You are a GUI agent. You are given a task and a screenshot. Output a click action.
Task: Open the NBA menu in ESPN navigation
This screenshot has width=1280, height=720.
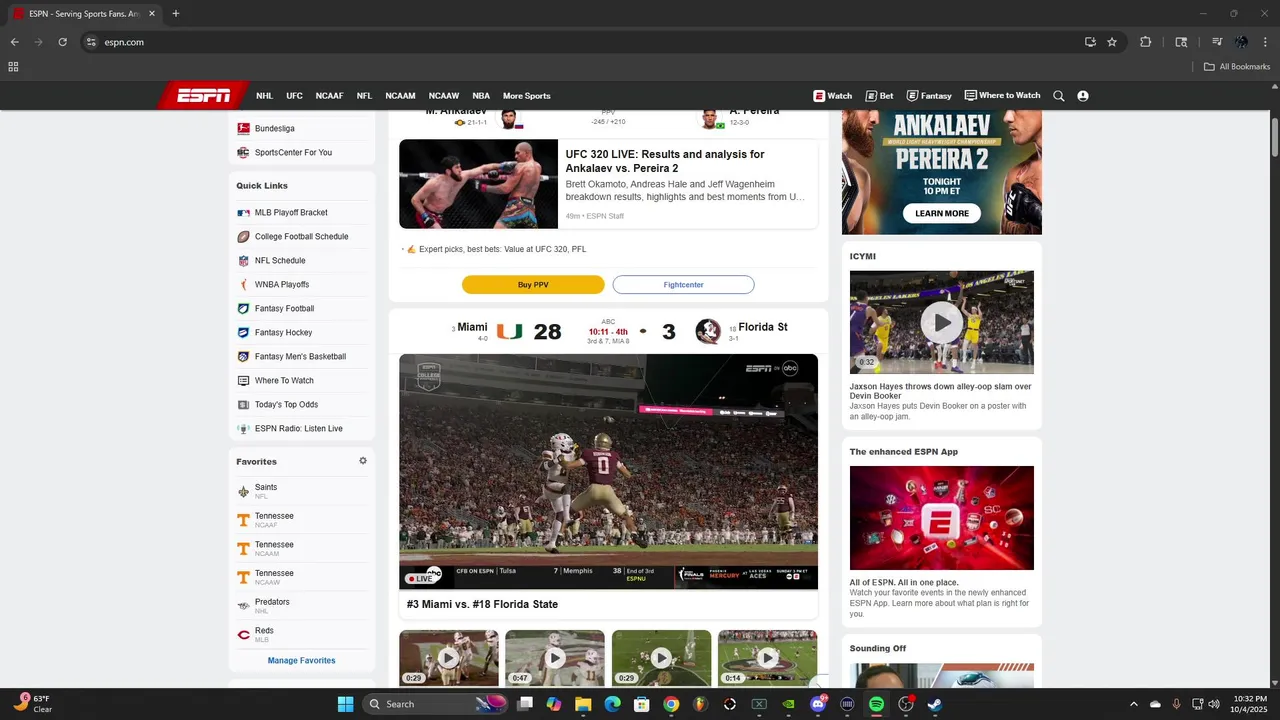(481, 96)
